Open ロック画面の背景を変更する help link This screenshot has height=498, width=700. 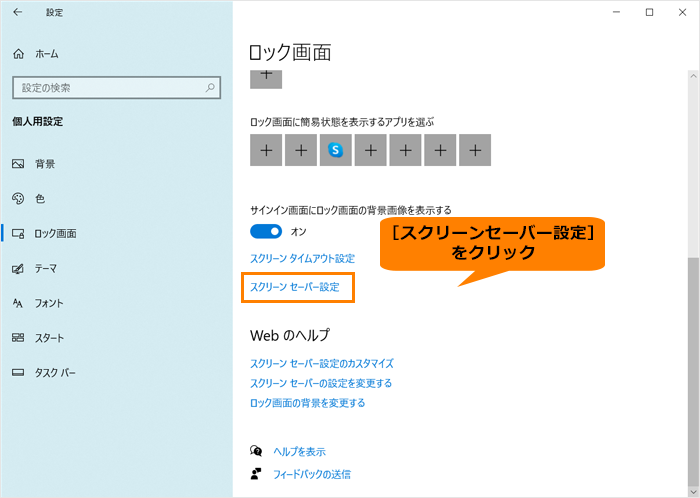tap(307, 403)
